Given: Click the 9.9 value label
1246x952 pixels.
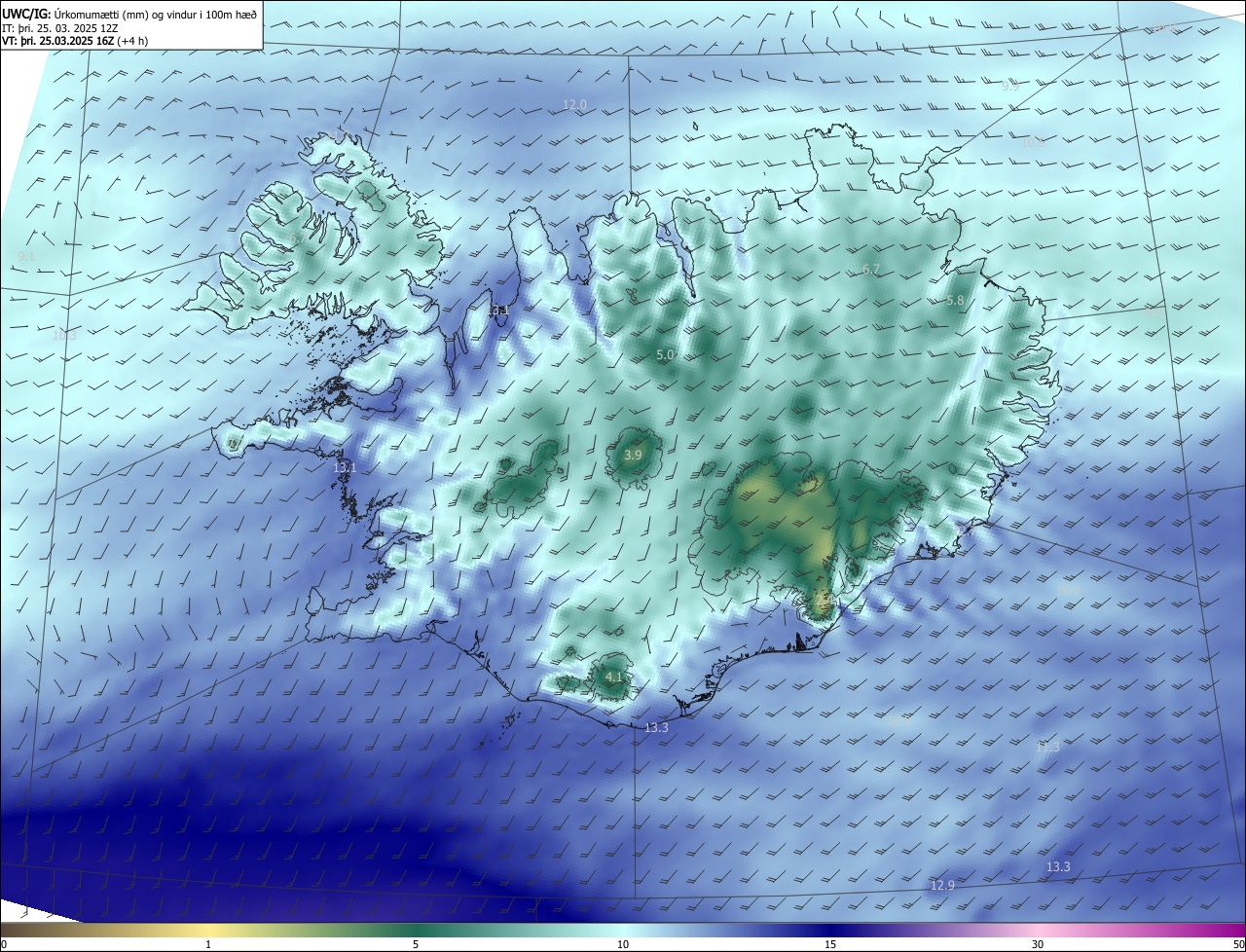Looking at the screenshot, I should pos(1010,86).
